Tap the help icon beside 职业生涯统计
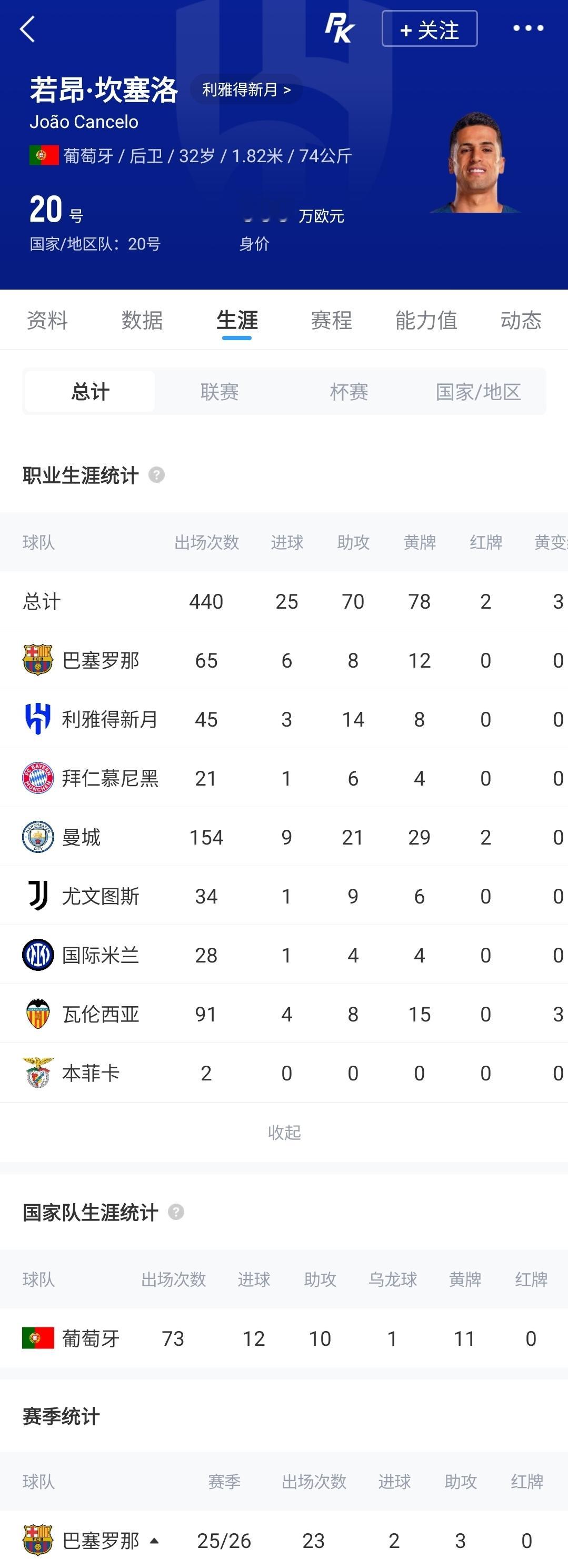 click(156, 475)
